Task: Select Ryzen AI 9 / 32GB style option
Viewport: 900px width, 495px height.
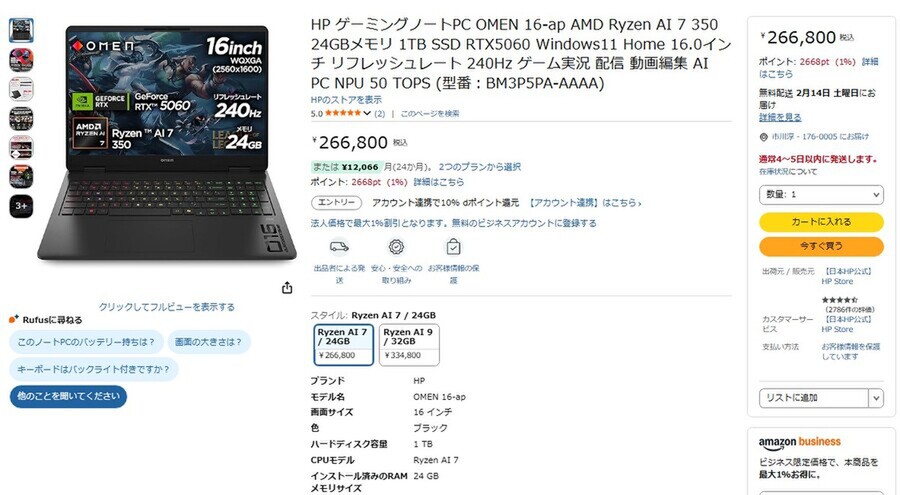Action: (409, 345)
